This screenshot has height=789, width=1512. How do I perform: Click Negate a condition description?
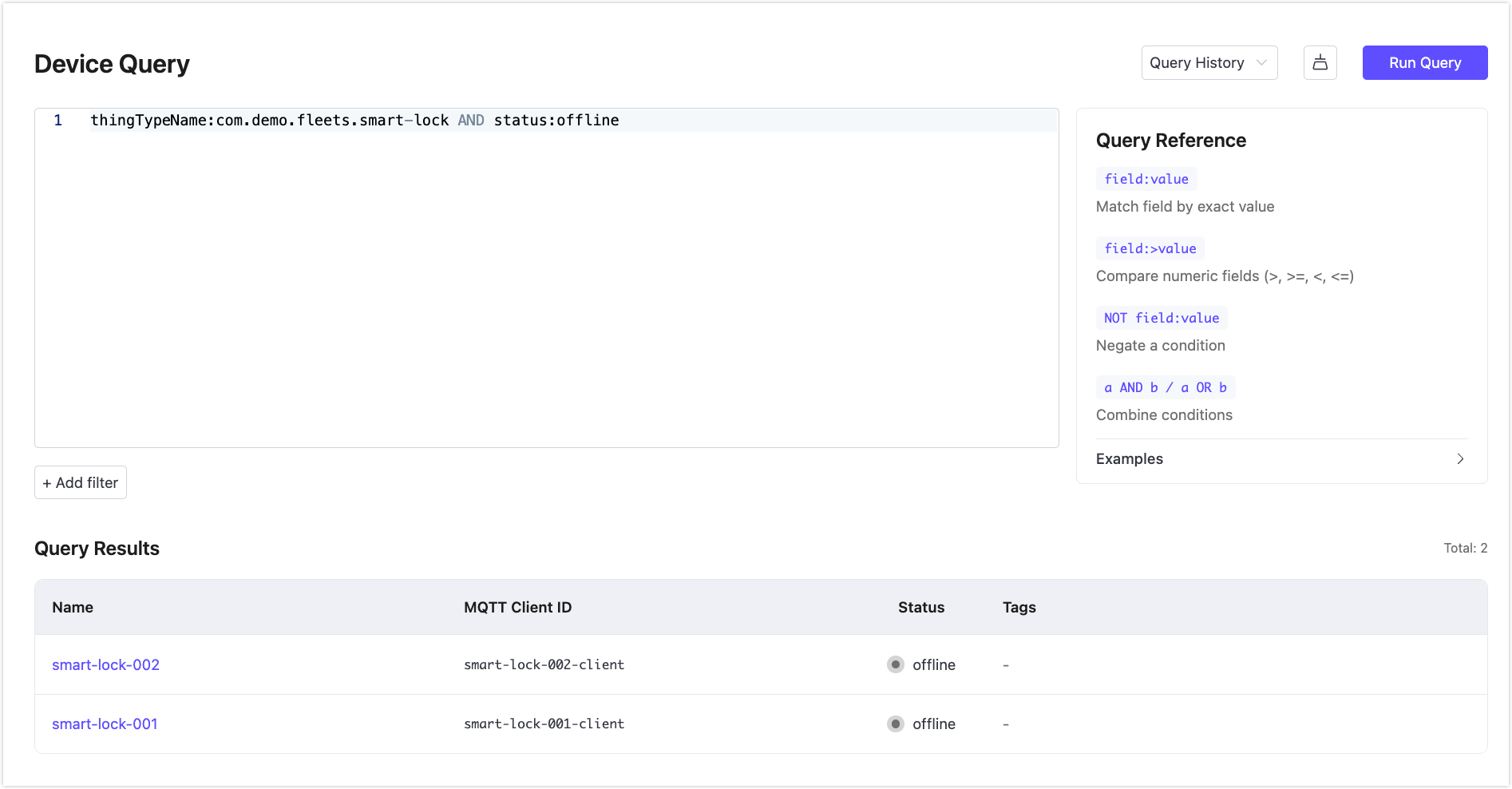tap(1160, 345)
